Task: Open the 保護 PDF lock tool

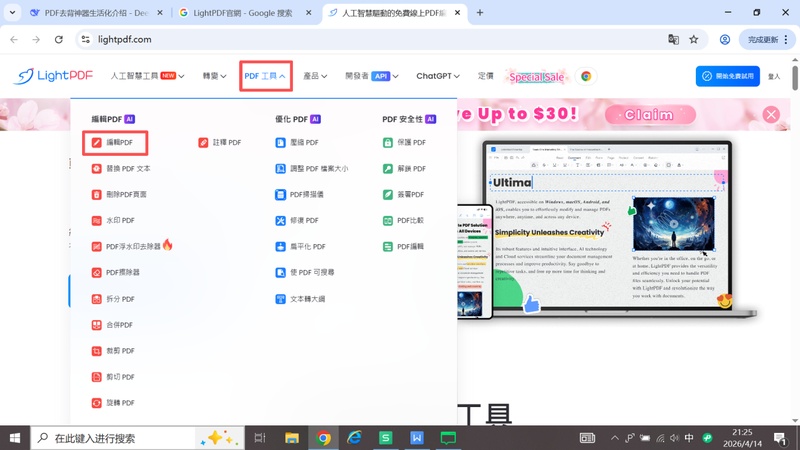Action: click(404, 143)
